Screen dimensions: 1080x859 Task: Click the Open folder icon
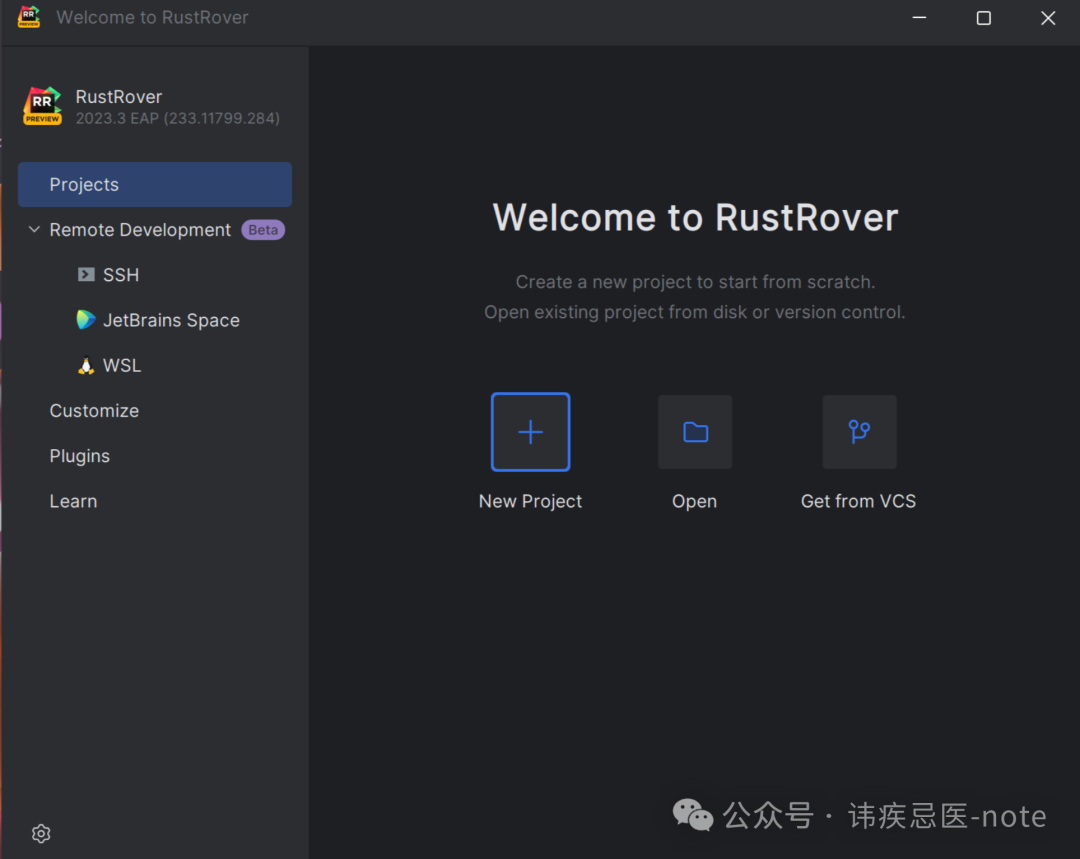pyautogui.click(x=695, y=432)
